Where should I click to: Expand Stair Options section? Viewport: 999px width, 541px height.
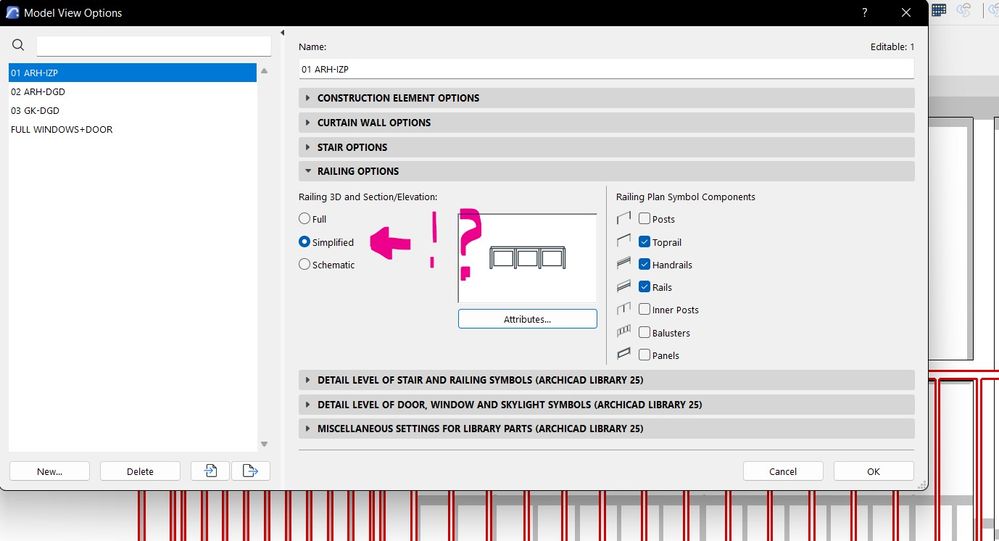(606, 147)
